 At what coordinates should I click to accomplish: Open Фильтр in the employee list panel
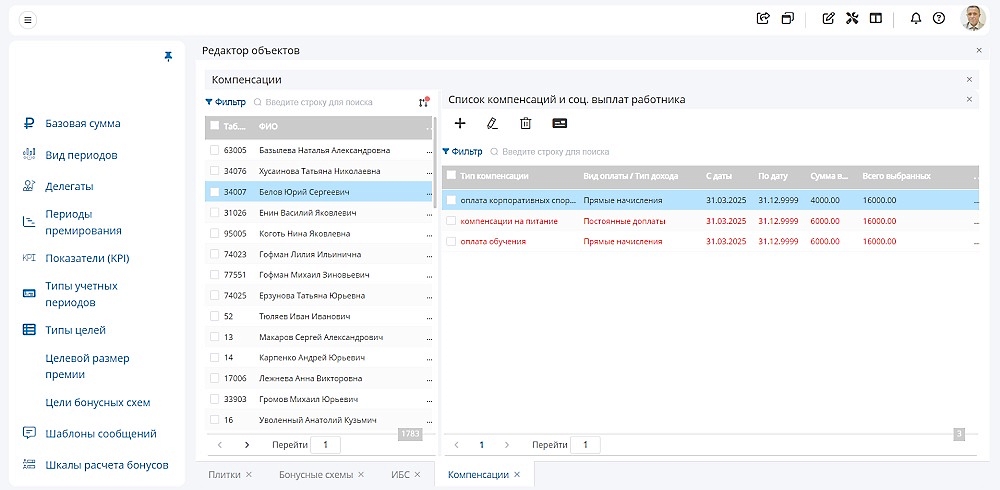(x=225, y=102)
